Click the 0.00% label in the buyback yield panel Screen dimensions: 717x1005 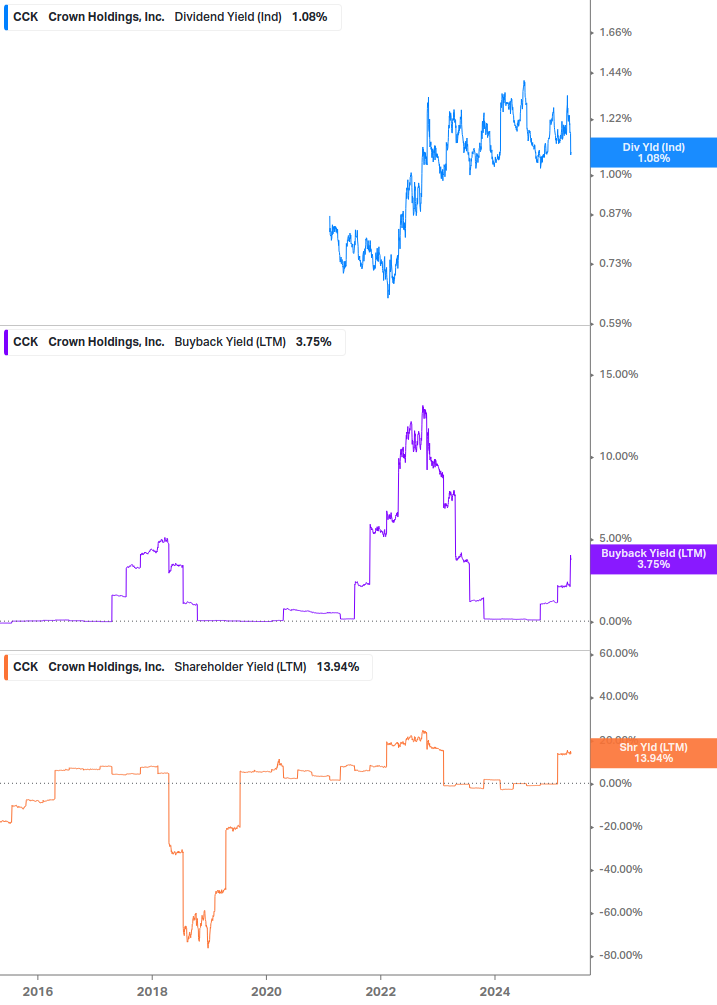pos(615,622)
